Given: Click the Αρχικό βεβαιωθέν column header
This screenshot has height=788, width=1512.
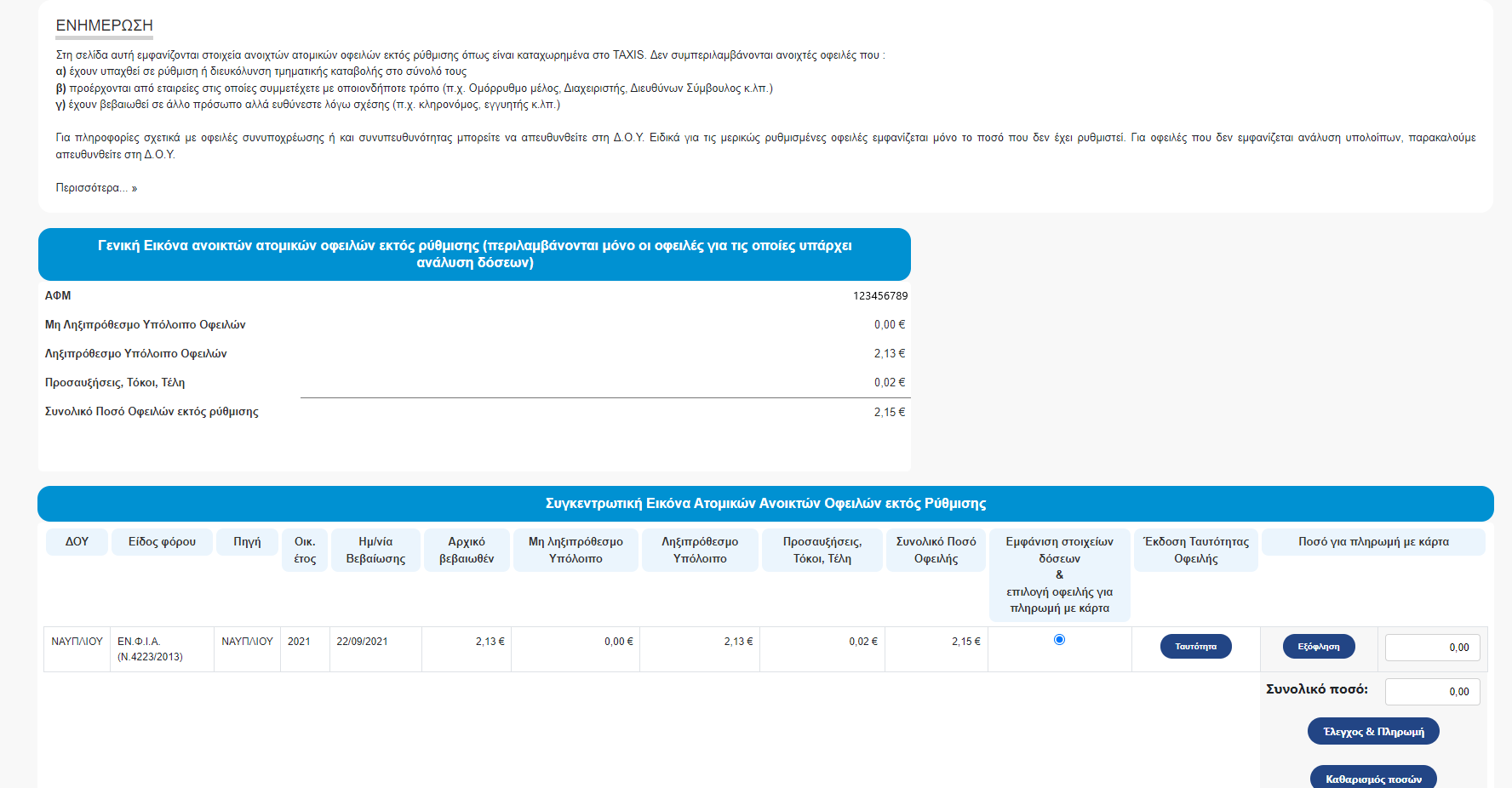Looking at the screenshot, I should pos(467,551).
